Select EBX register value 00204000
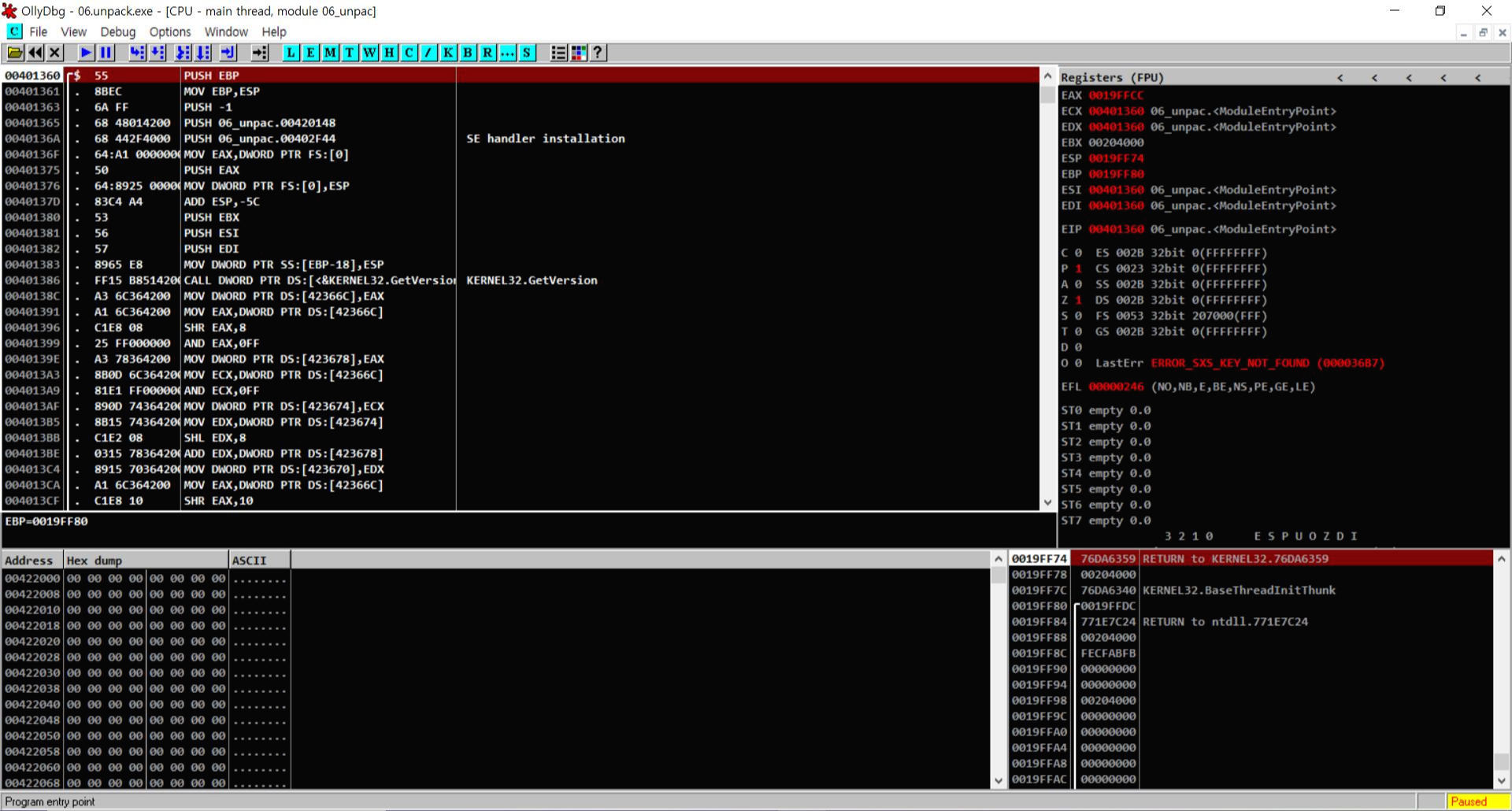The height and width of the screenshot is (811, 1512). (1116, 143)
